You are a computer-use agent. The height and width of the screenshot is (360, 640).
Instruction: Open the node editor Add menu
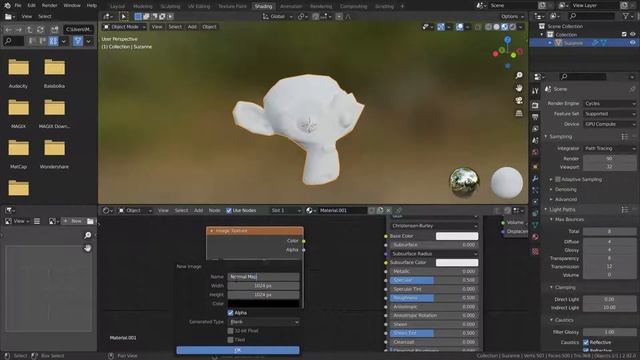[x=198, y=211]
